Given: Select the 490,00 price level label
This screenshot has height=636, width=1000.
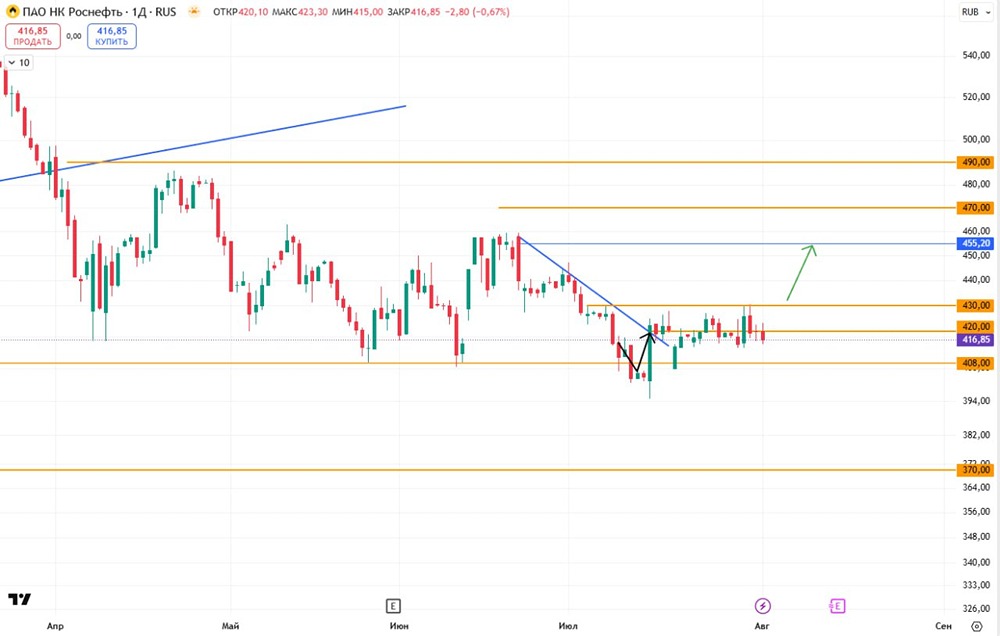Looking at the screenshot, I should tap(975, 162).
